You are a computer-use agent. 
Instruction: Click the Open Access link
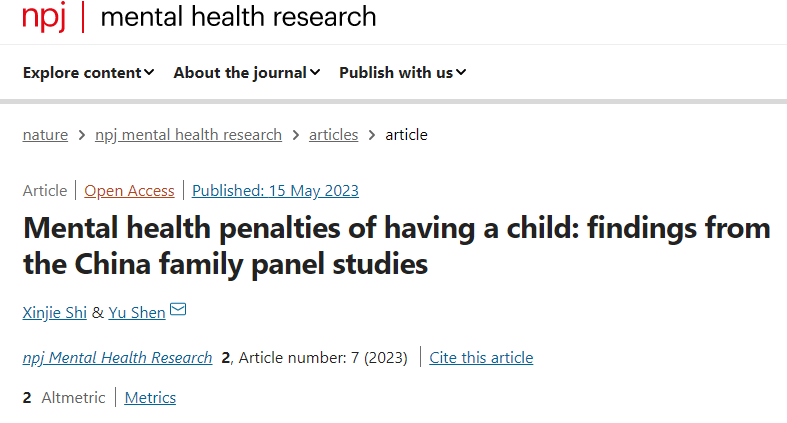pos(129,191)
